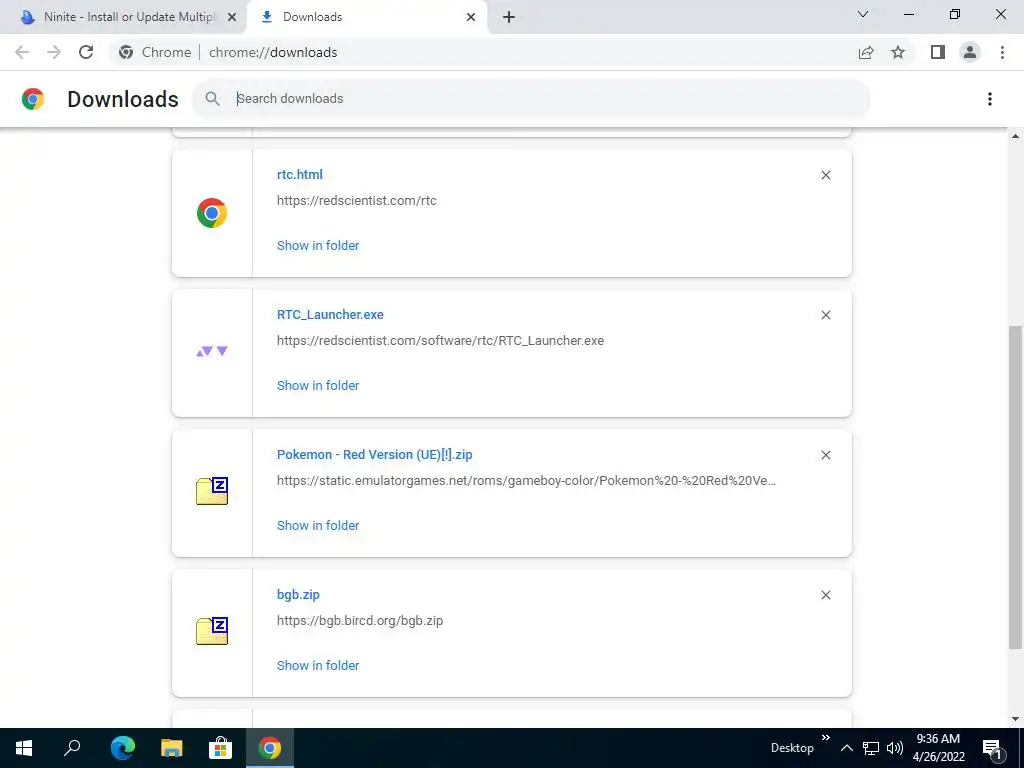Open the bgb.zip file link
The image size is (1024, 768).
click(298, 594)
